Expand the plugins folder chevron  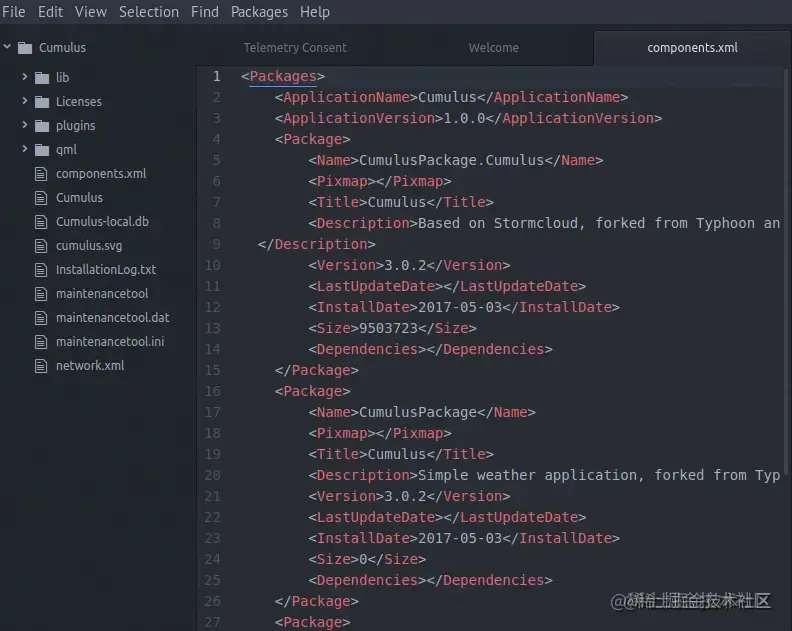[24, 124]
